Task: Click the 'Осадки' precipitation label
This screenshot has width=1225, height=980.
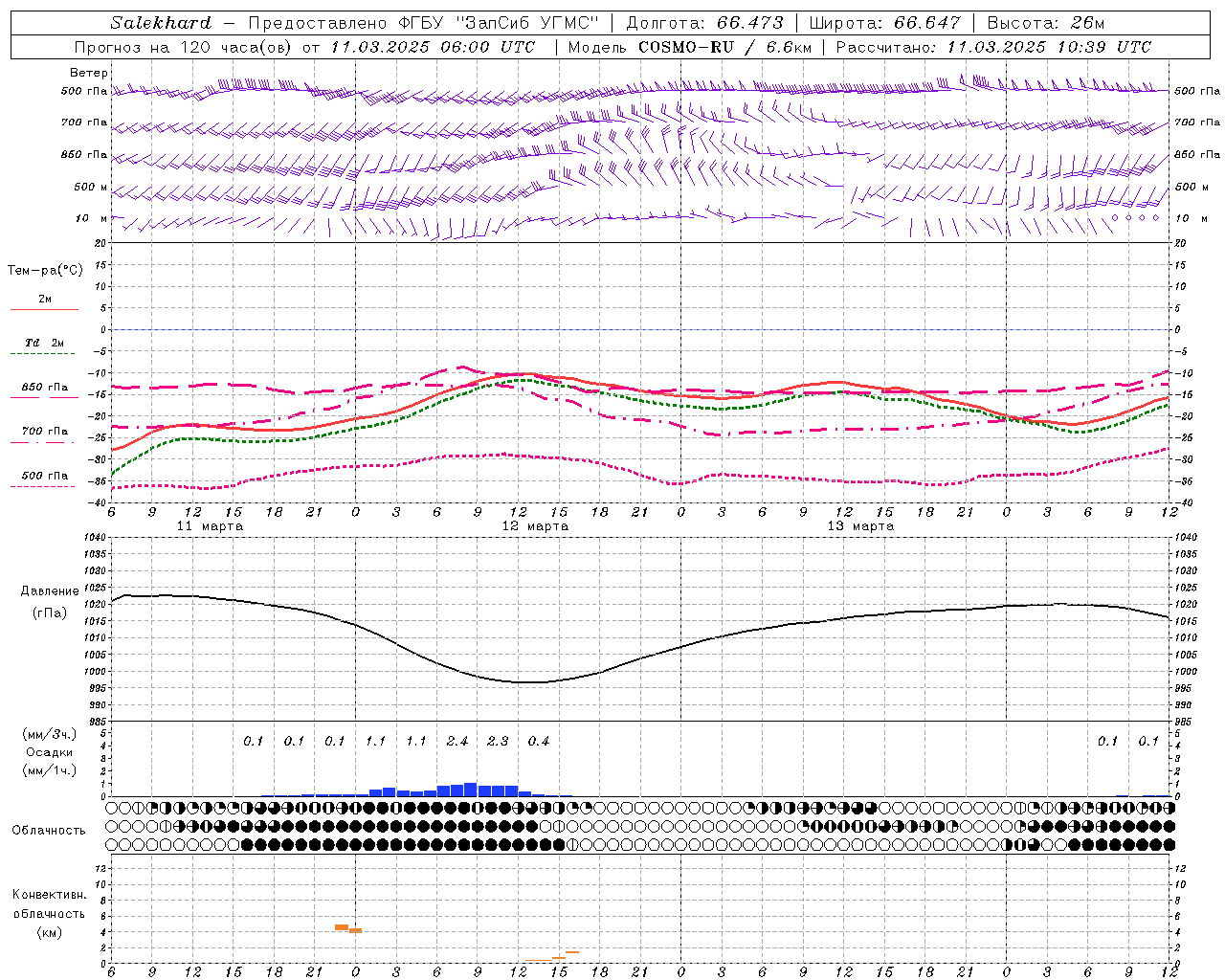Action: [50, 752]
